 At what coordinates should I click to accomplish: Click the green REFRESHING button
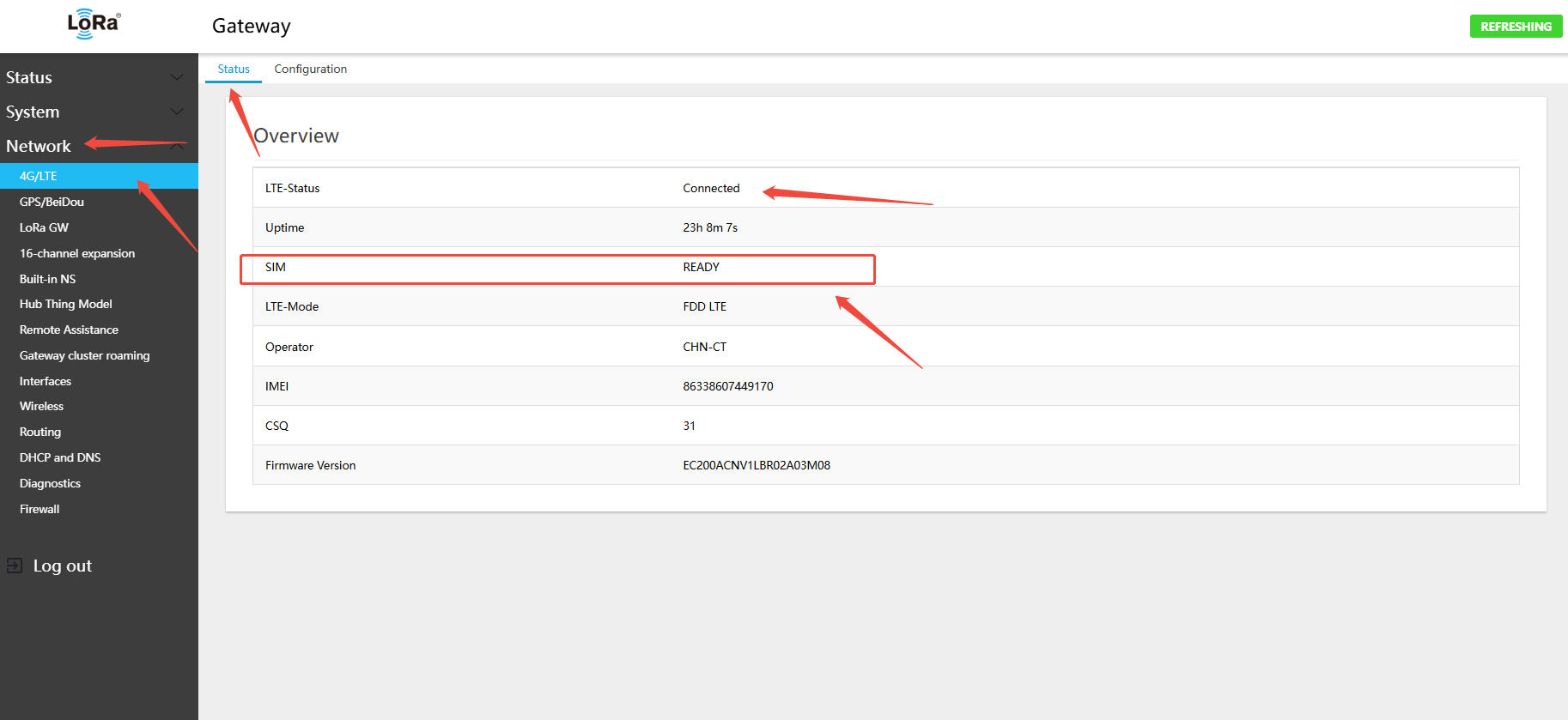coord(1516,27)
